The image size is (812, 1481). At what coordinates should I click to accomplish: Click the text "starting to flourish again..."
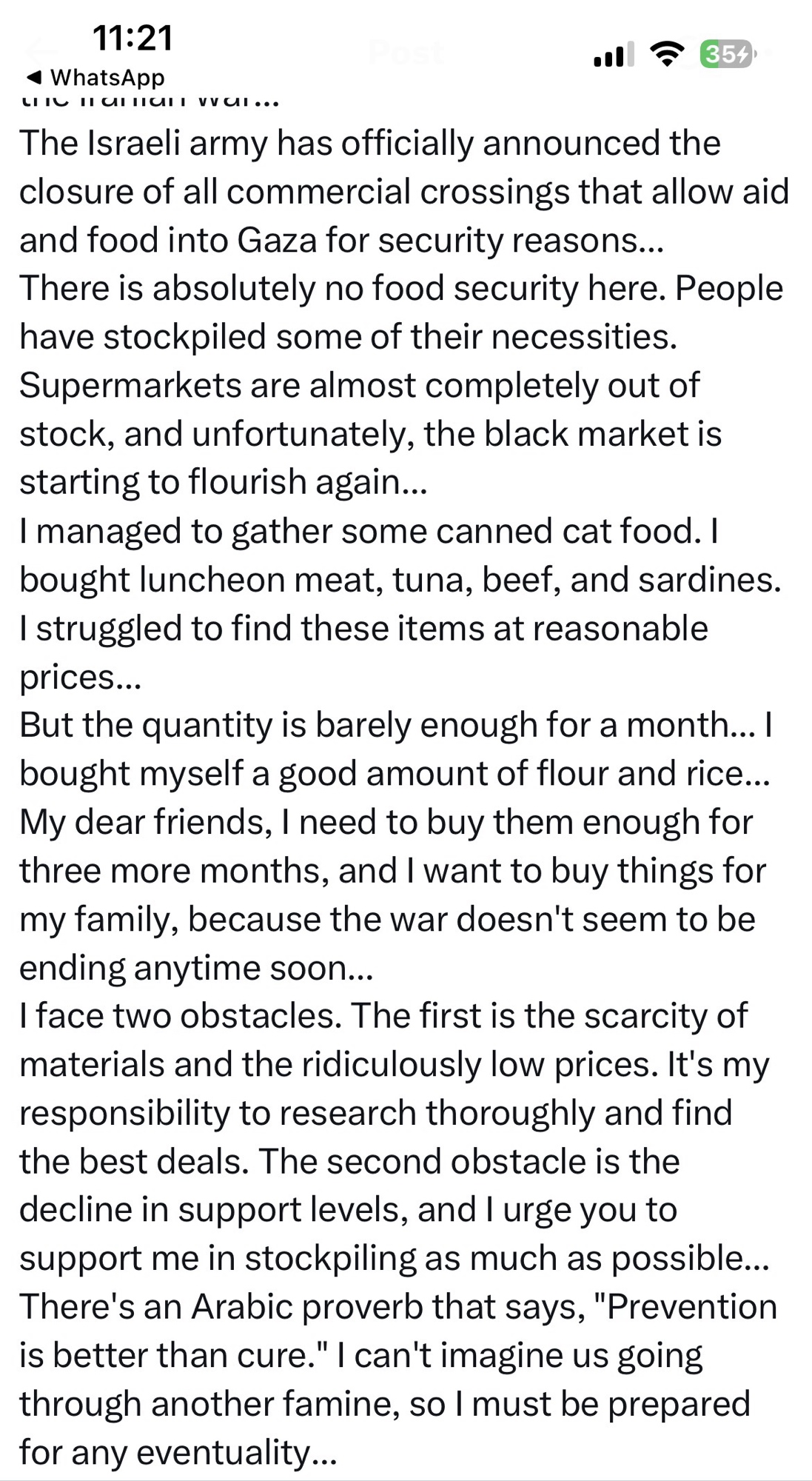click(x=223, y=482)
